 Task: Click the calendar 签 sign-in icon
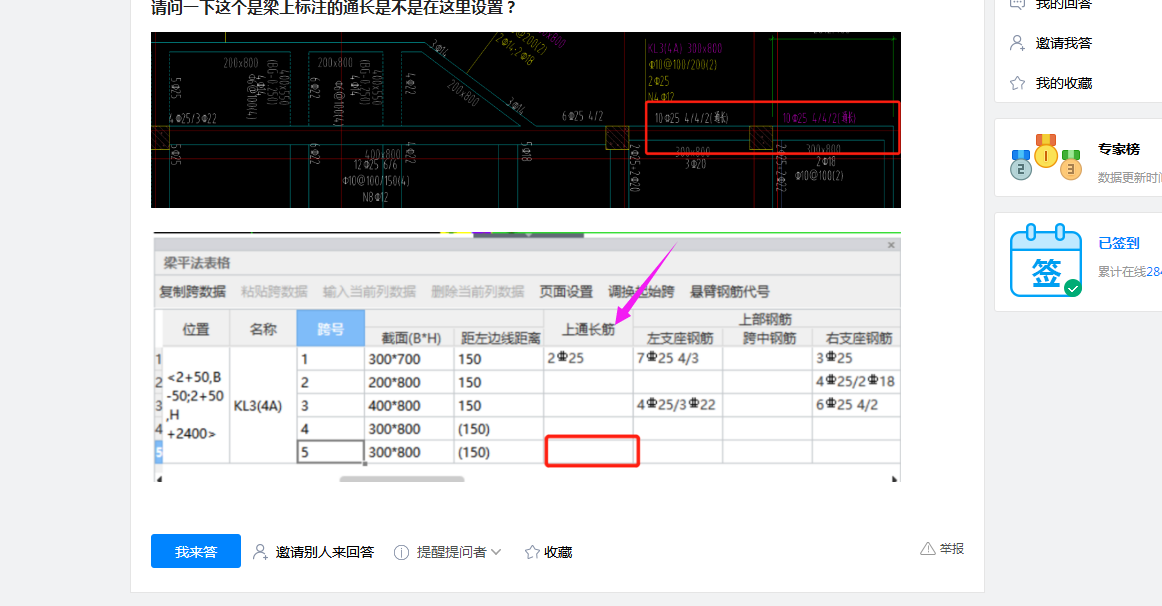pos(1046,261)
